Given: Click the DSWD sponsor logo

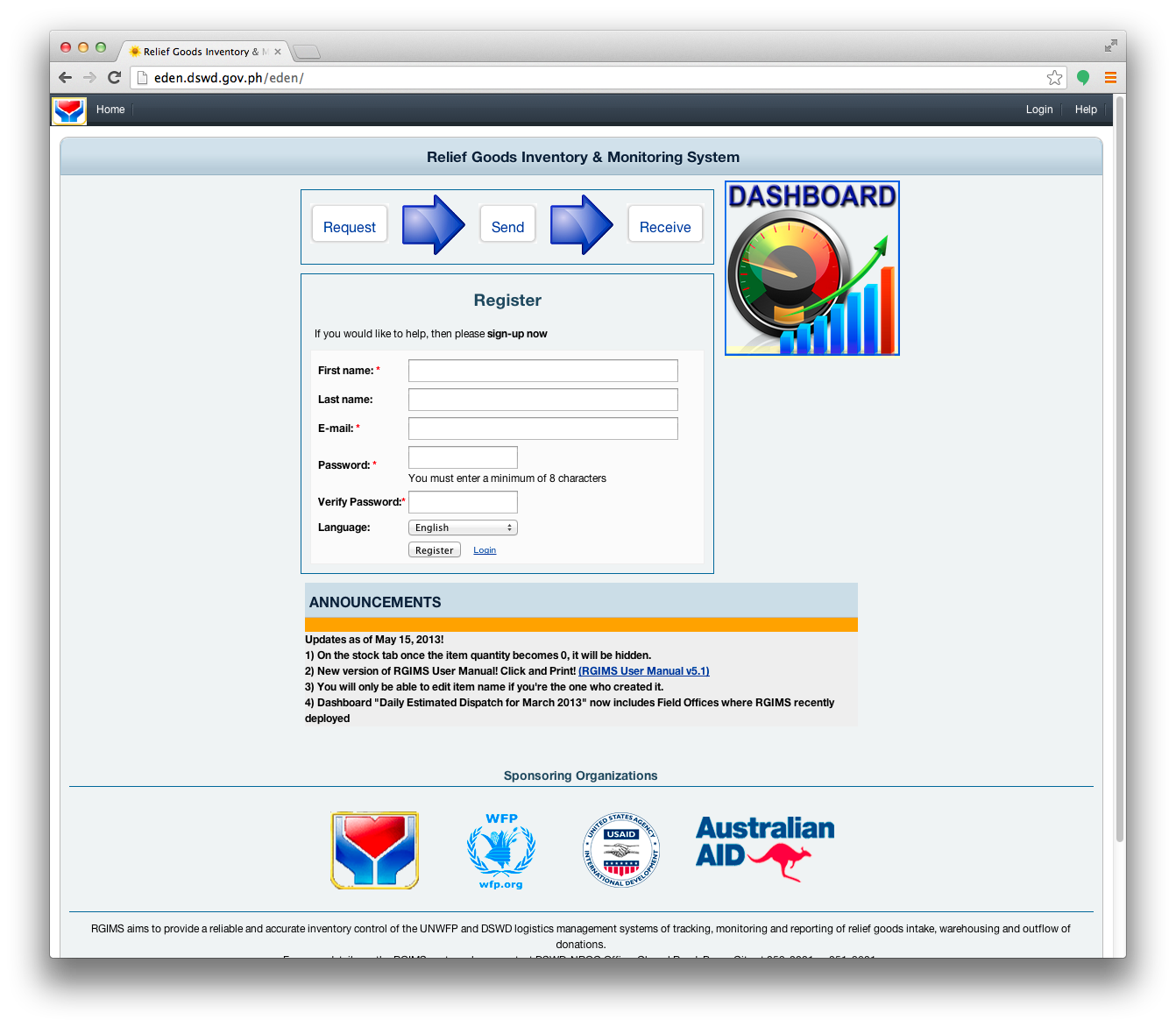Looking at the screenshot, I should click(375, 850).
